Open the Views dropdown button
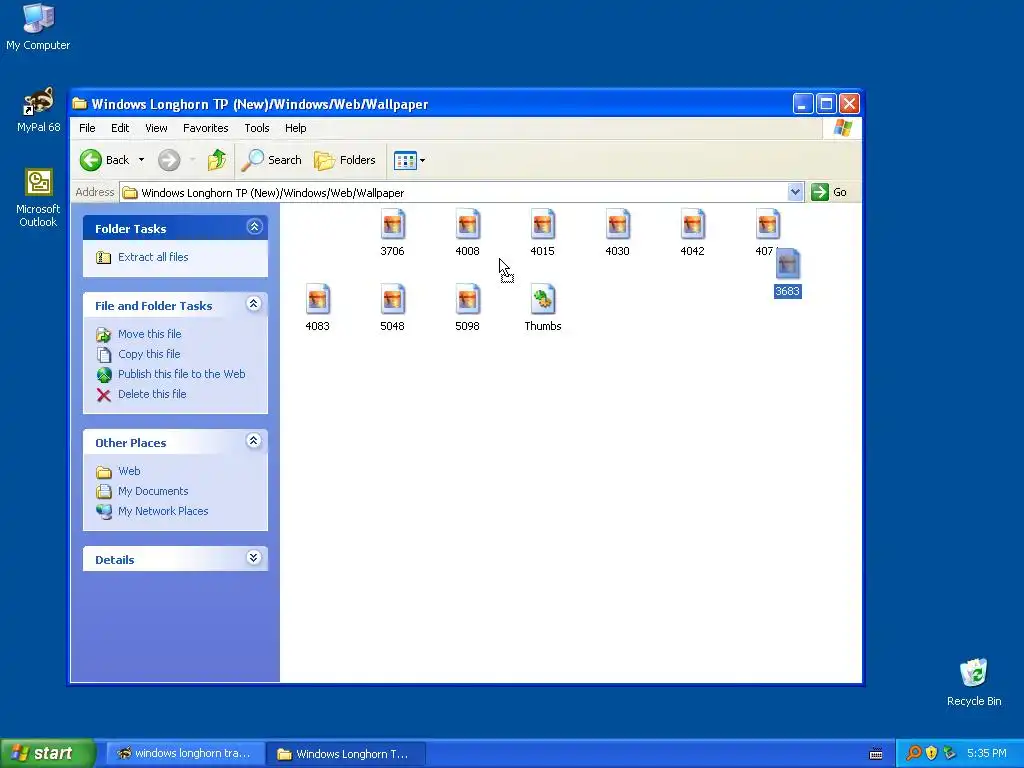Image resolution: width=1024 pixels, height=768 pixels. pyautogui.click(x=409, y=160)
